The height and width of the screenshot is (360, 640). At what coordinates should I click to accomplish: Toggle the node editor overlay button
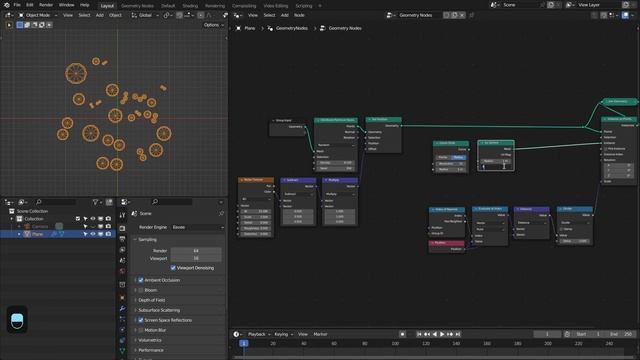[625, 15]
